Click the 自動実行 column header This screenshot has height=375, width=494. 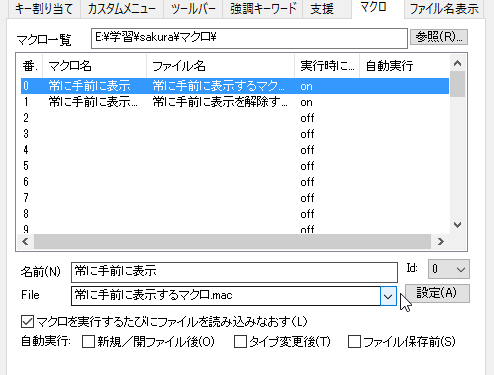[x=404, y=66]
